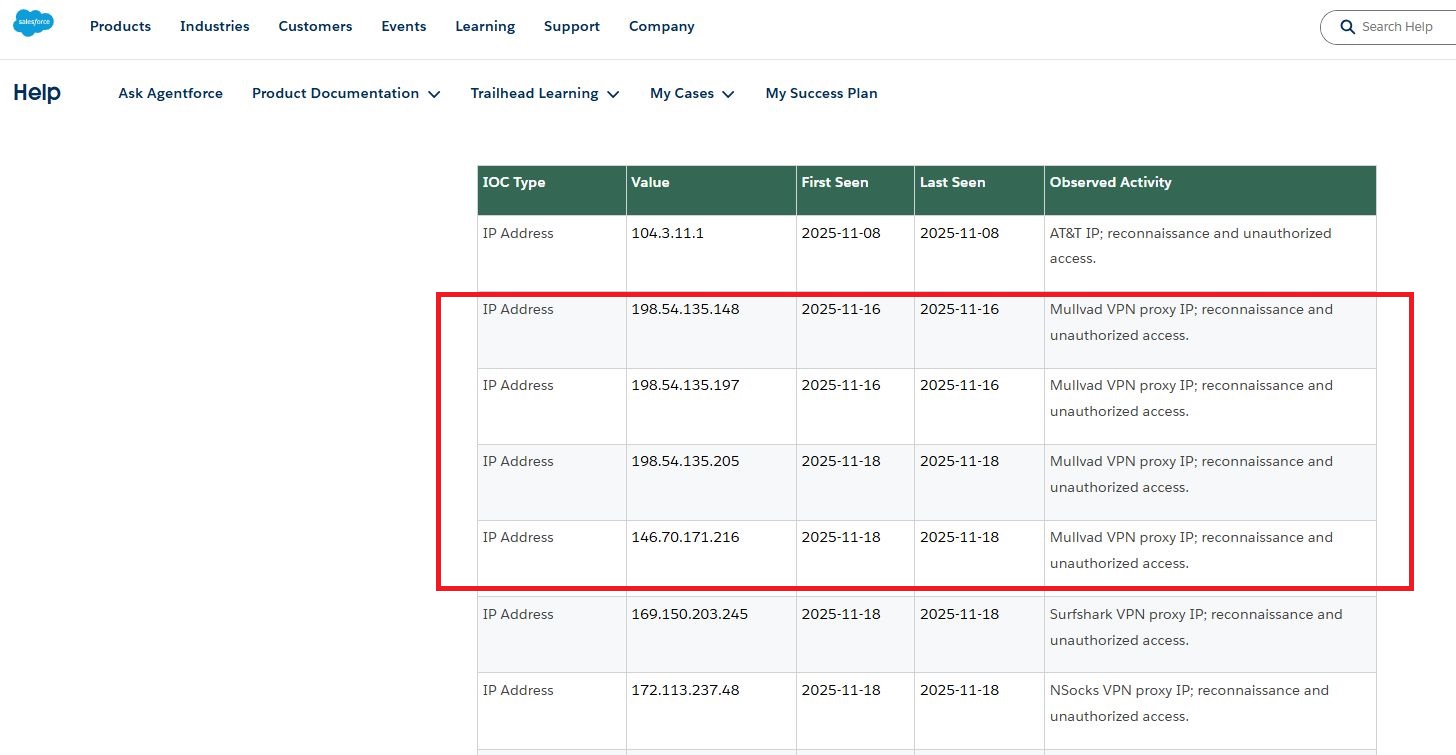This screenshot has height=755, width=1456.
Task: Open the Products menu
Action: pos(120,27)
